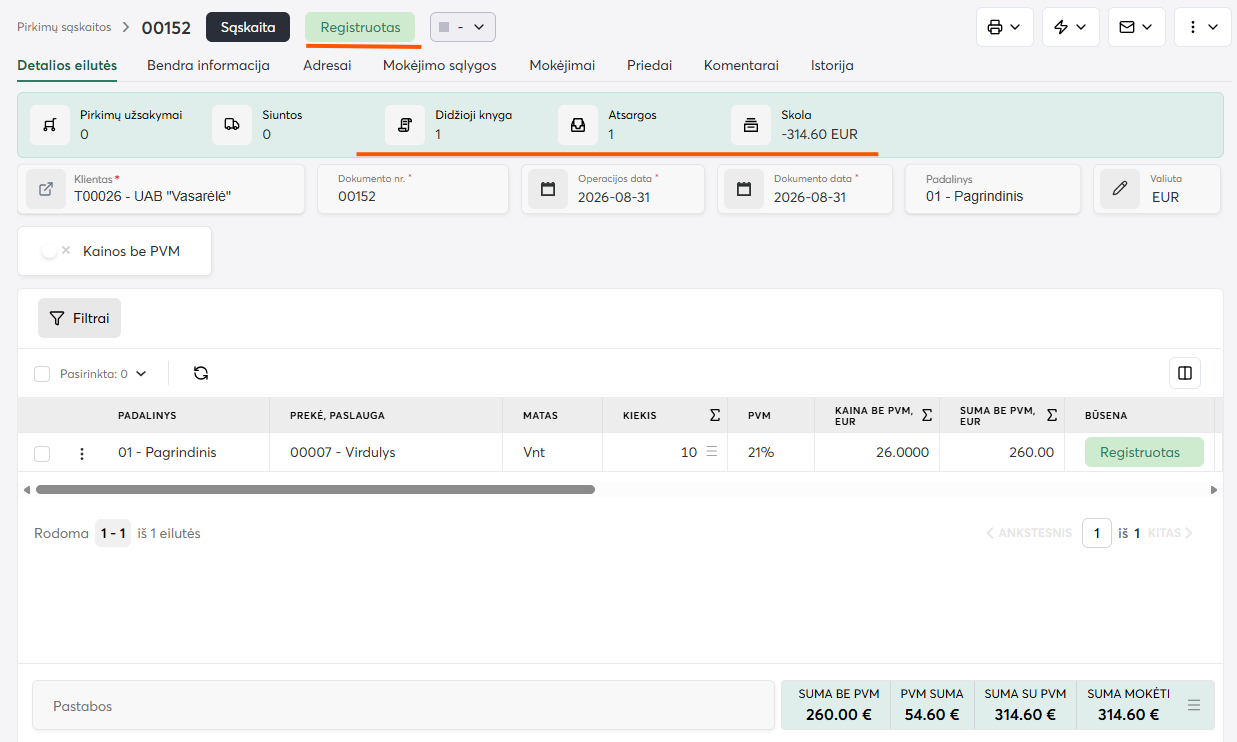The width and height of the screenshot is (1237, 742).
Task: Click the sum icon in Kiekis column
Action: (x=714, y=415)
